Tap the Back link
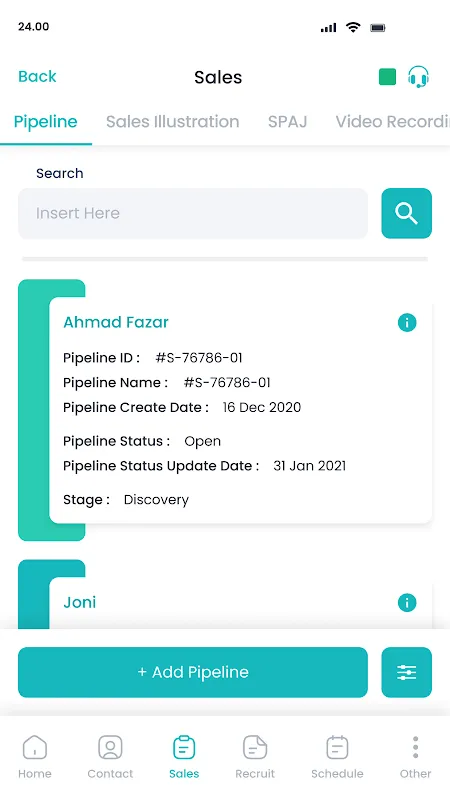The image size is (450, 800). click(37, 77)
